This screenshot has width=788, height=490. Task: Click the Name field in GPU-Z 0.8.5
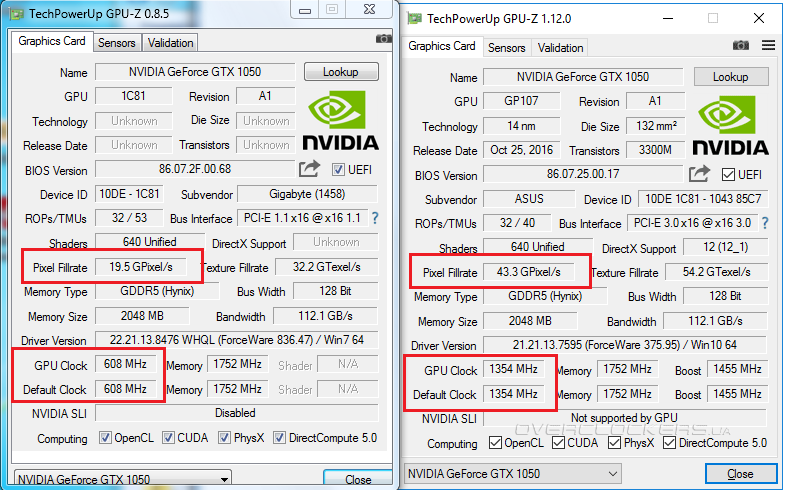click(195, 72)
